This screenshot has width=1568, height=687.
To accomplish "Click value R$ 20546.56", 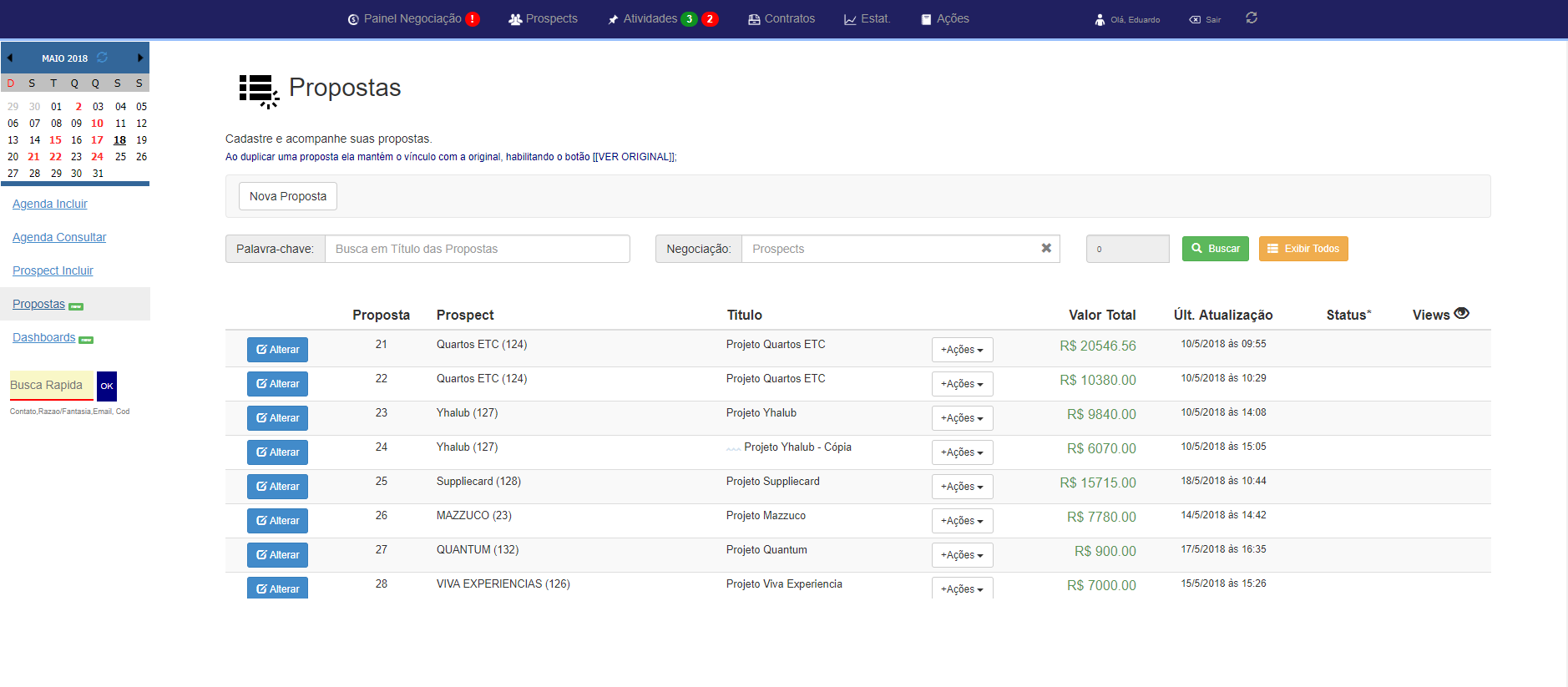I will coord(1098,346).
